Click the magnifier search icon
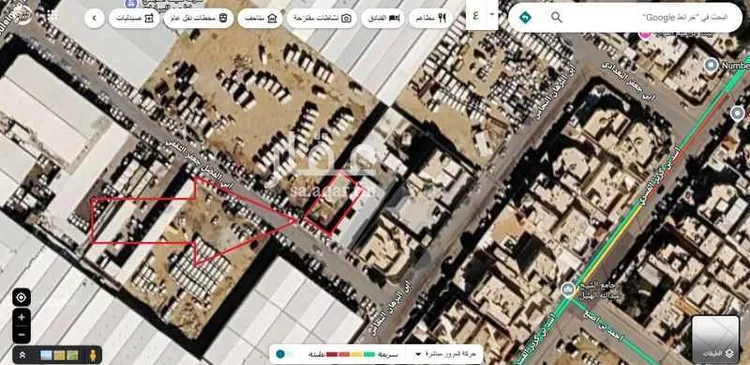Viewport: 750px width, 365px height. coord(556,18)
